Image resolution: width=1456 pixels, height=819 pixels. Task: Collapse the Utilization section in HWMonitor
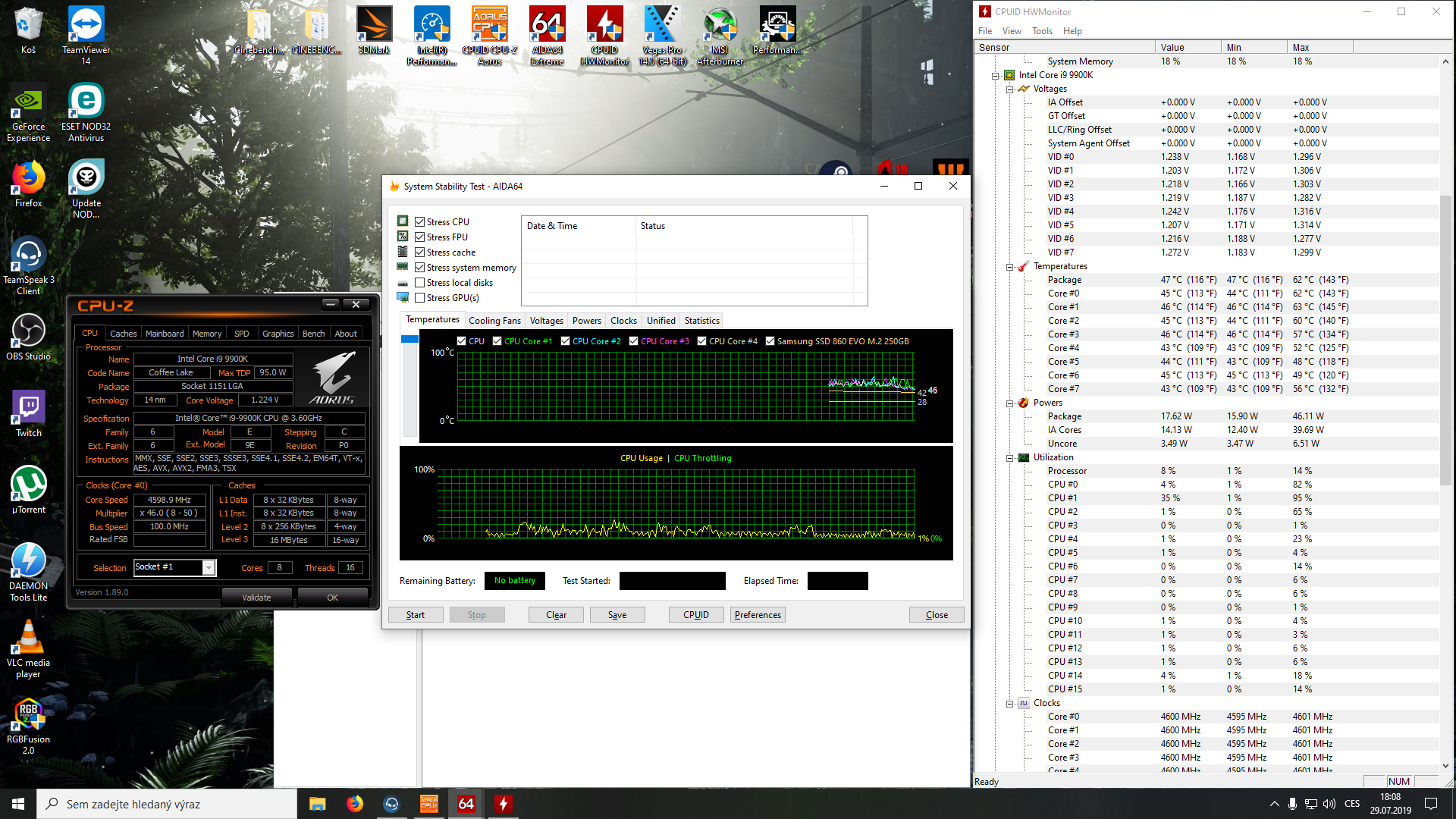coord(1009,458)
